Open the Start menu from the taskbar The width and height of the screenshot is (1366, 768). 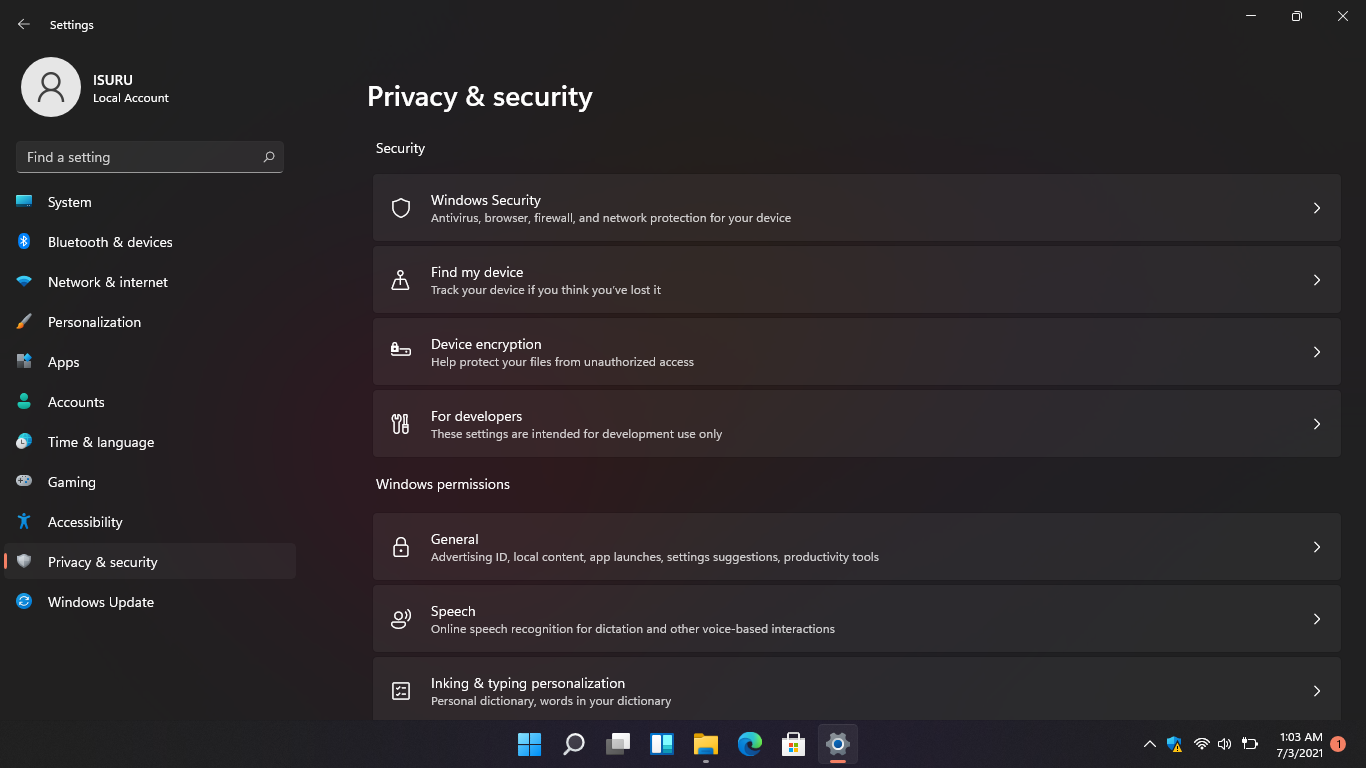(529, 744)
